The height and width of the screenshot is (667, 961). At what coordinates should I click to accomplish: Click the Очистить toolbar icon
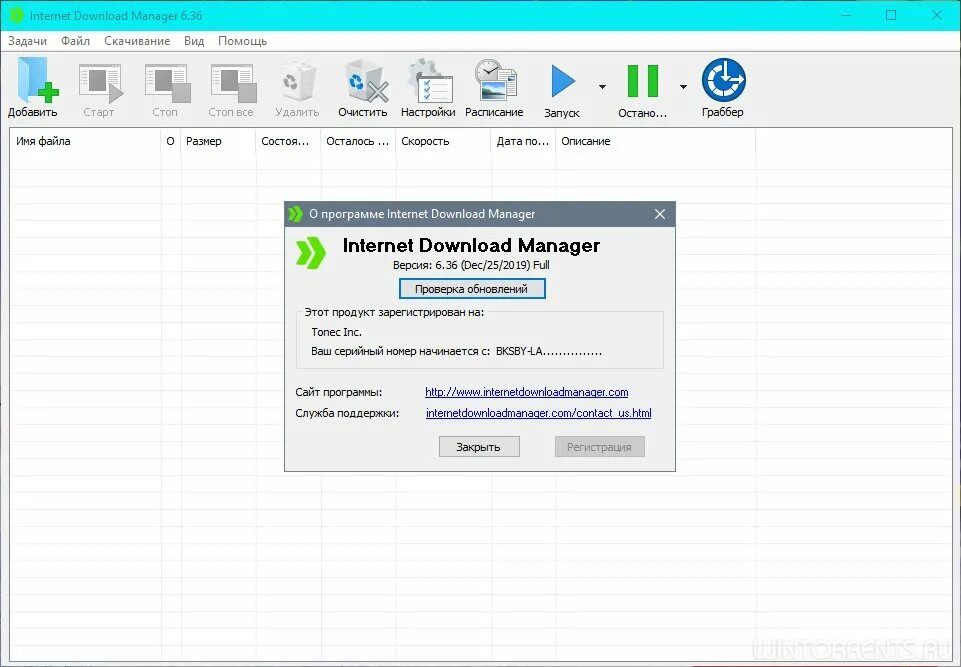tap(366, 80)
